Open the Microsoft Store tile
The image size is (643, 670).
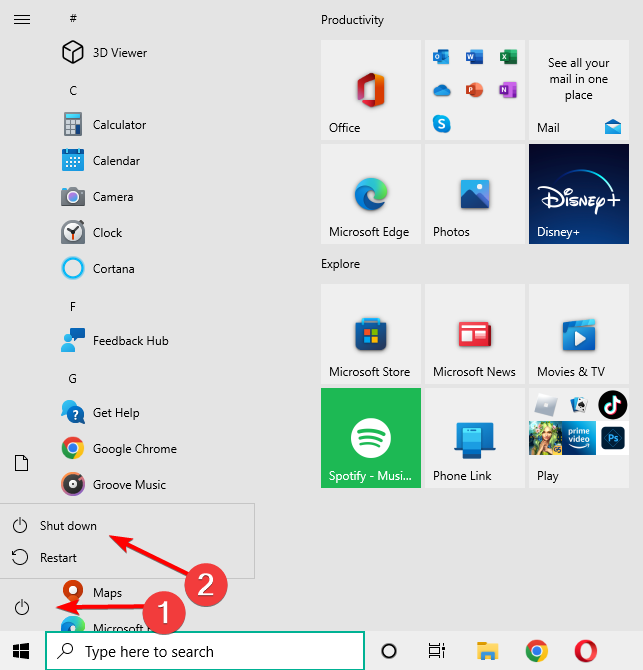click(x=371, y=334)
